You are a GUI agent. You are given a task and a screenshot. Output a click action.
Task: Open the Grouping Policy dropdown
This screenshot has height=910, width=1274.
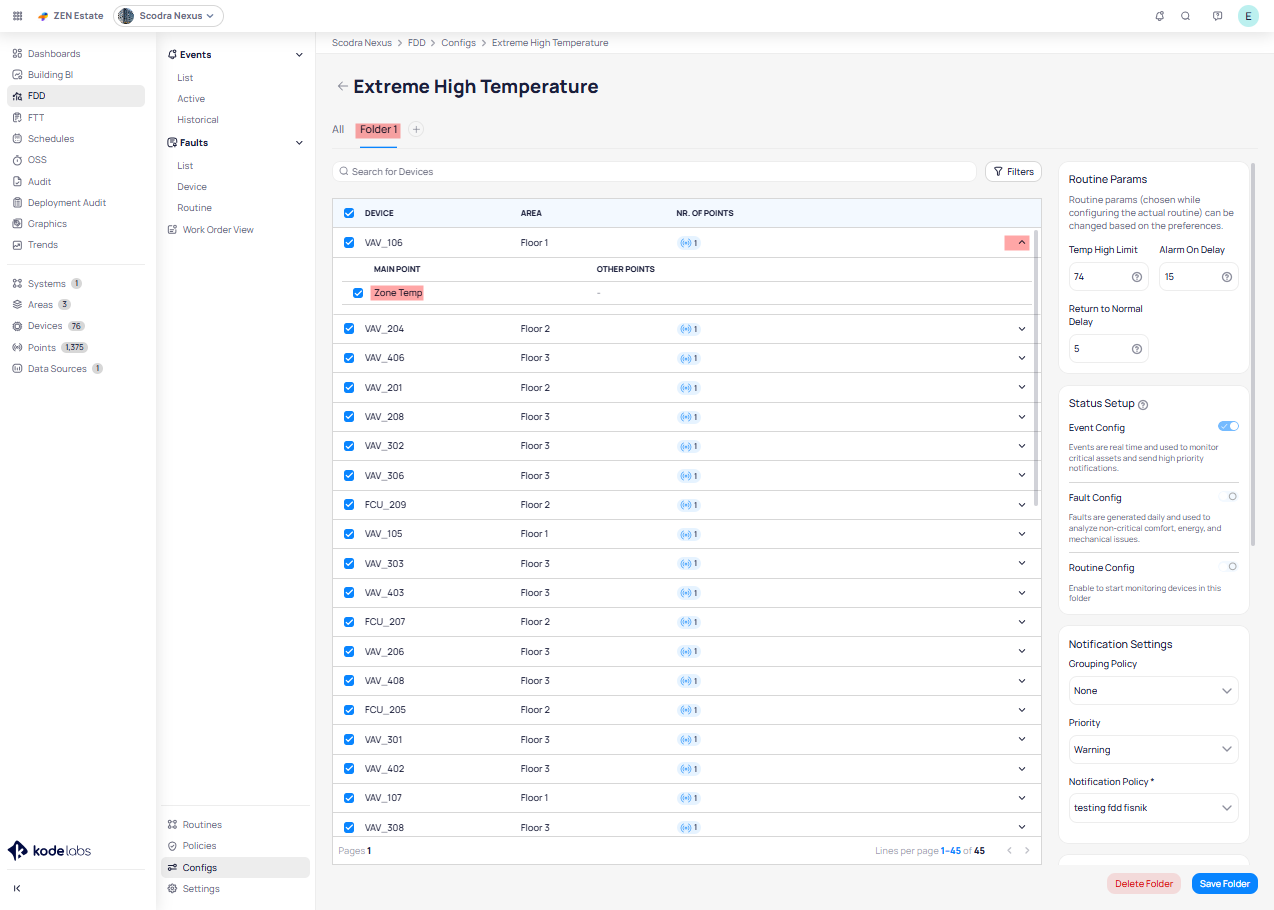(1153, 691)
